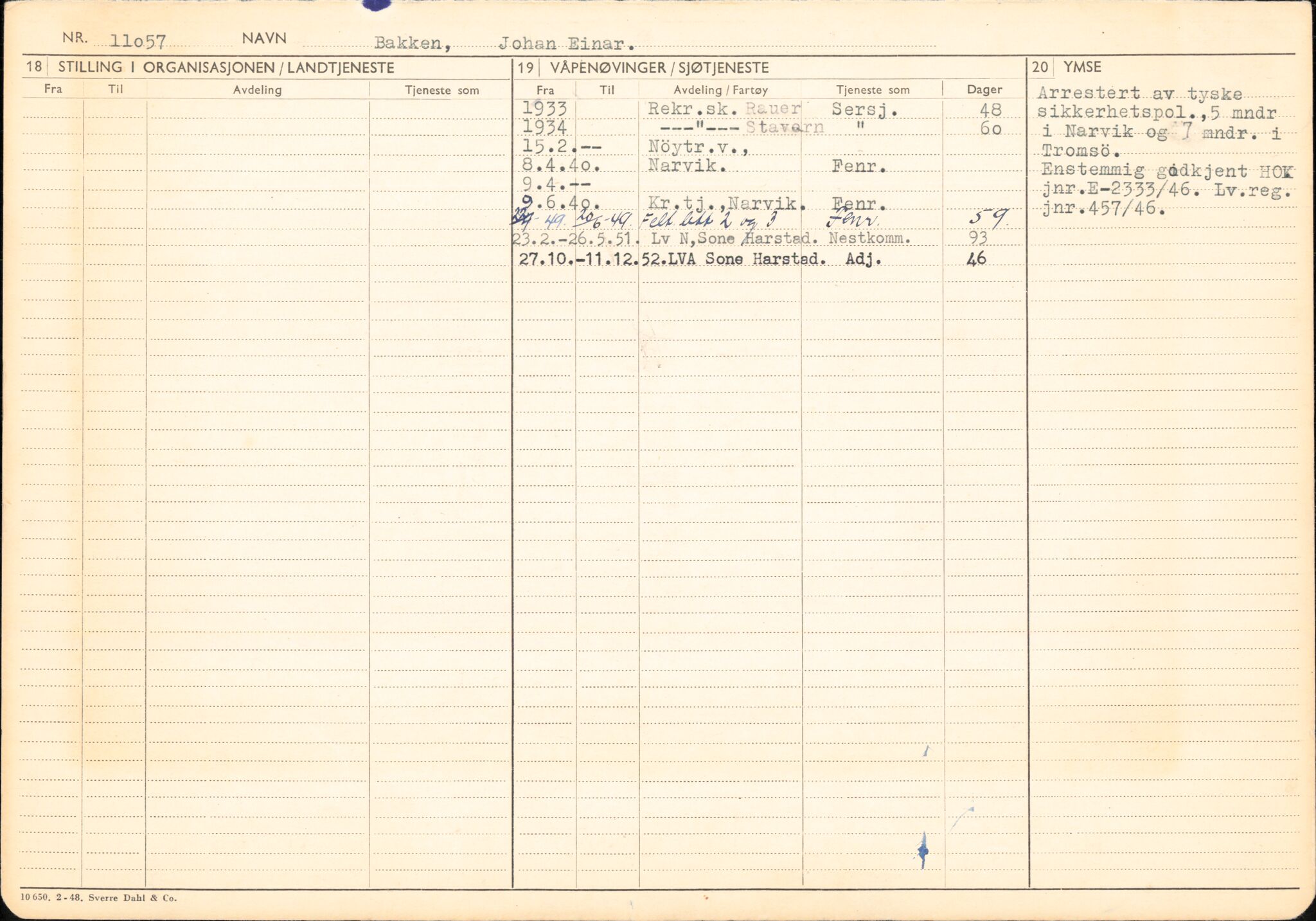1316x921 pixels.
Task: Click the 60 days value
Action: click(x=991, y=129)
